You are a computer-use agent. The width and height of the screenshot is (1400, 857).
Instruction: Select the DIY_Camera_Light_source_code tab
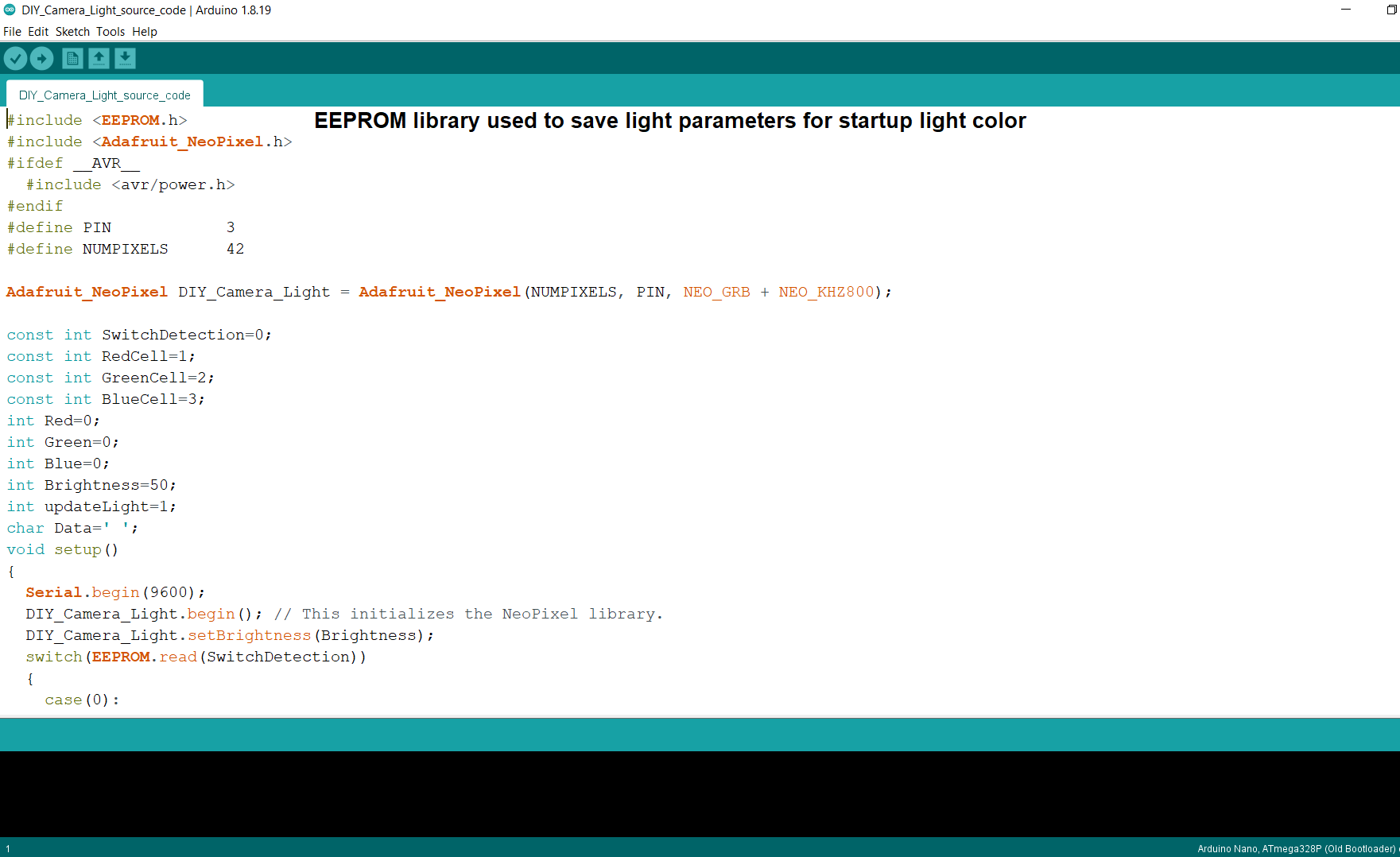pyautogui.click(x=104, y=94)
